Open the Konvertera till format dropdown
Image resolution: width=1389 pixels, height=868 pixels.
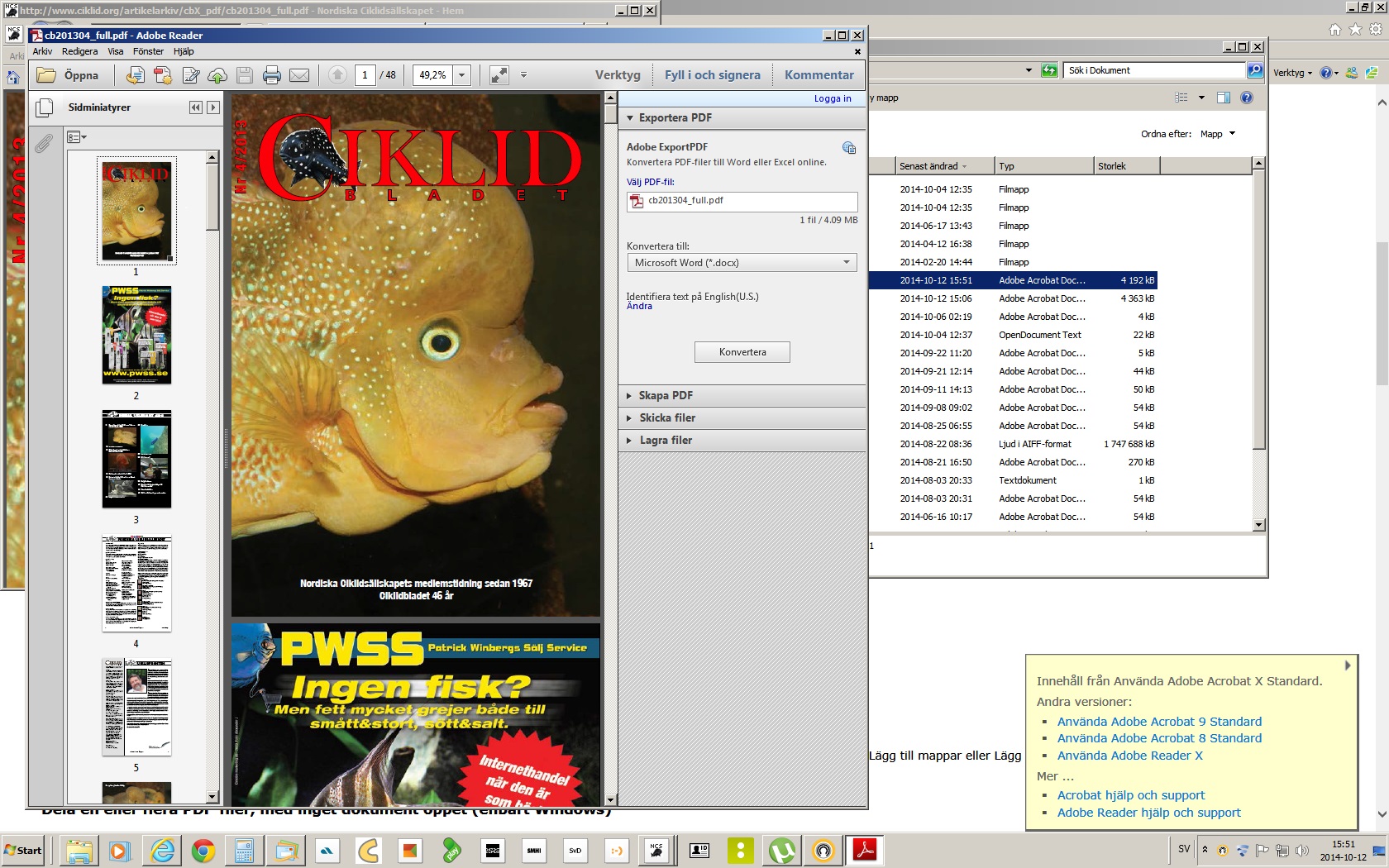742,263
